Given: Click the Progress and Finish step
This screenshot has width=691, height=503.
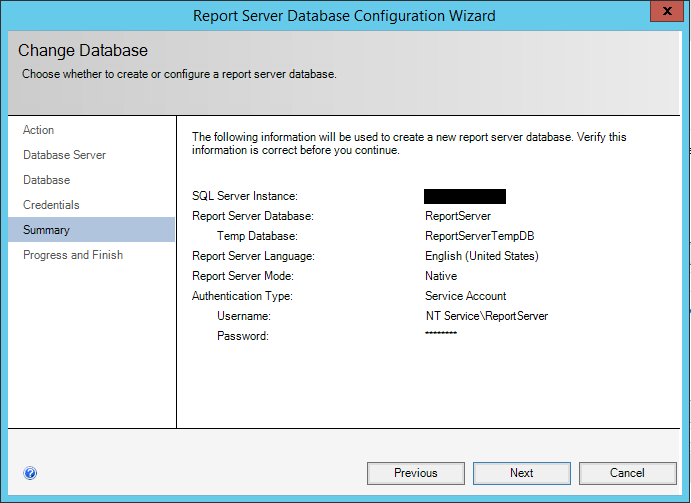Looking at the screenshot, I should click(73, 255).
